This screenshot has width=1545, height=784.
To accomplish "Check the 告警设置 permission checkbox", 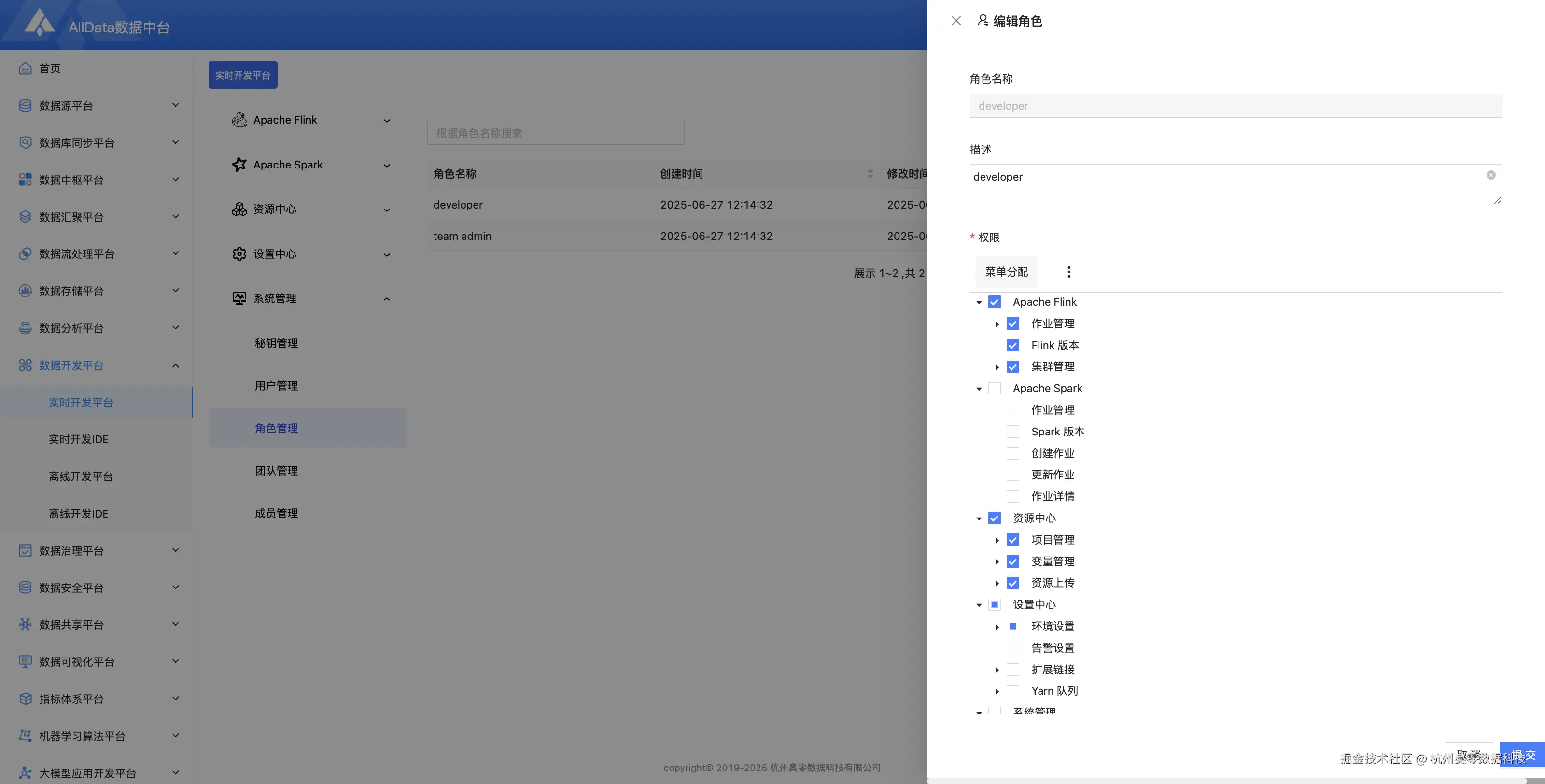I will pos(1013,648).
